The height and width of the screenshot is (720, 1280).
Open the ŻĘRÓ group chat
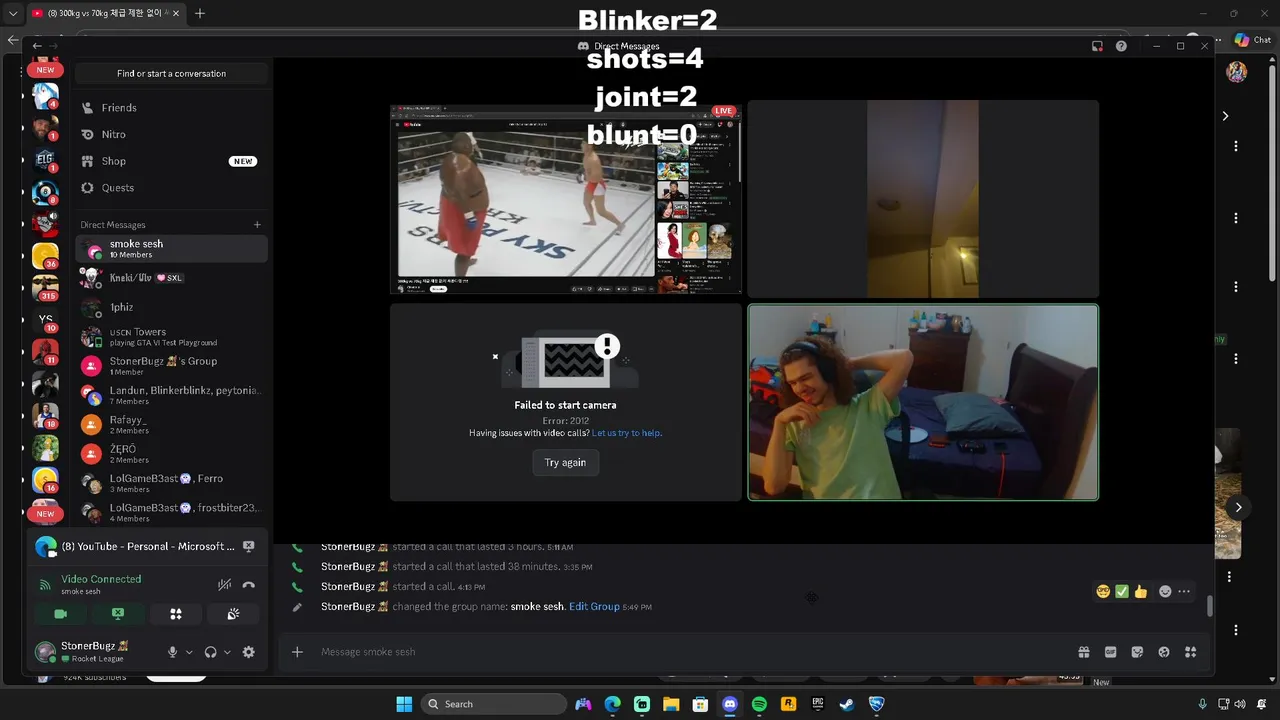(x=171, y=454)
